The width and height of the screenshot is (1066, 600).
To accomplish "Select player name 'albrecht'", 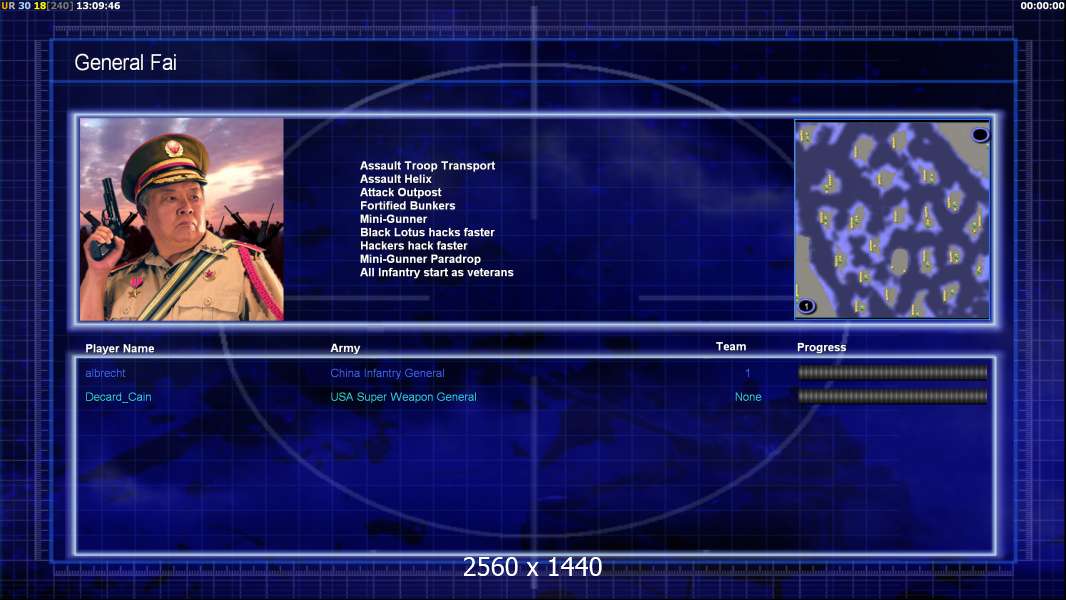I will [x=105, y=373].
